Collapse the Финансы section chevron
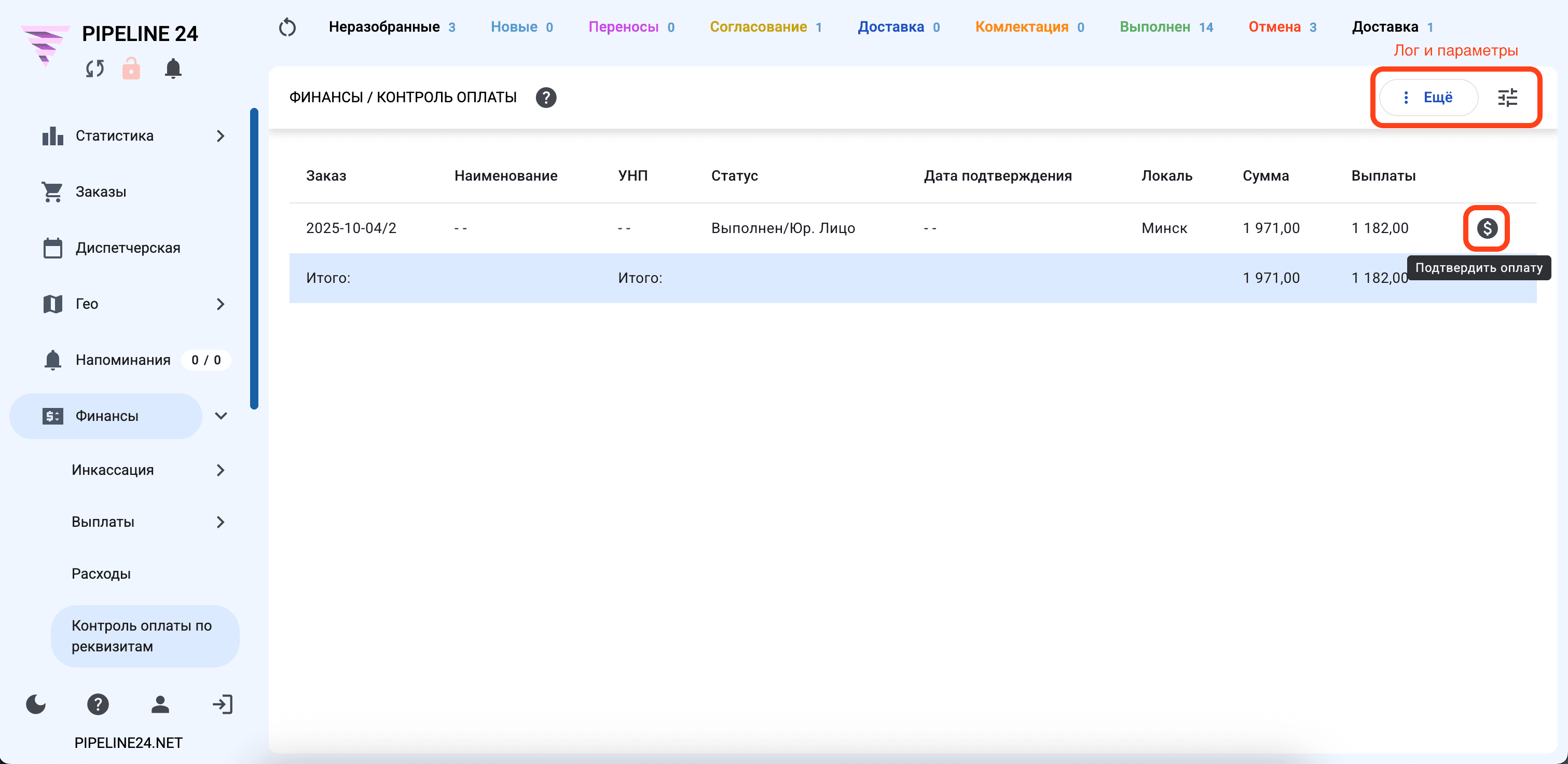 point(221,416)
